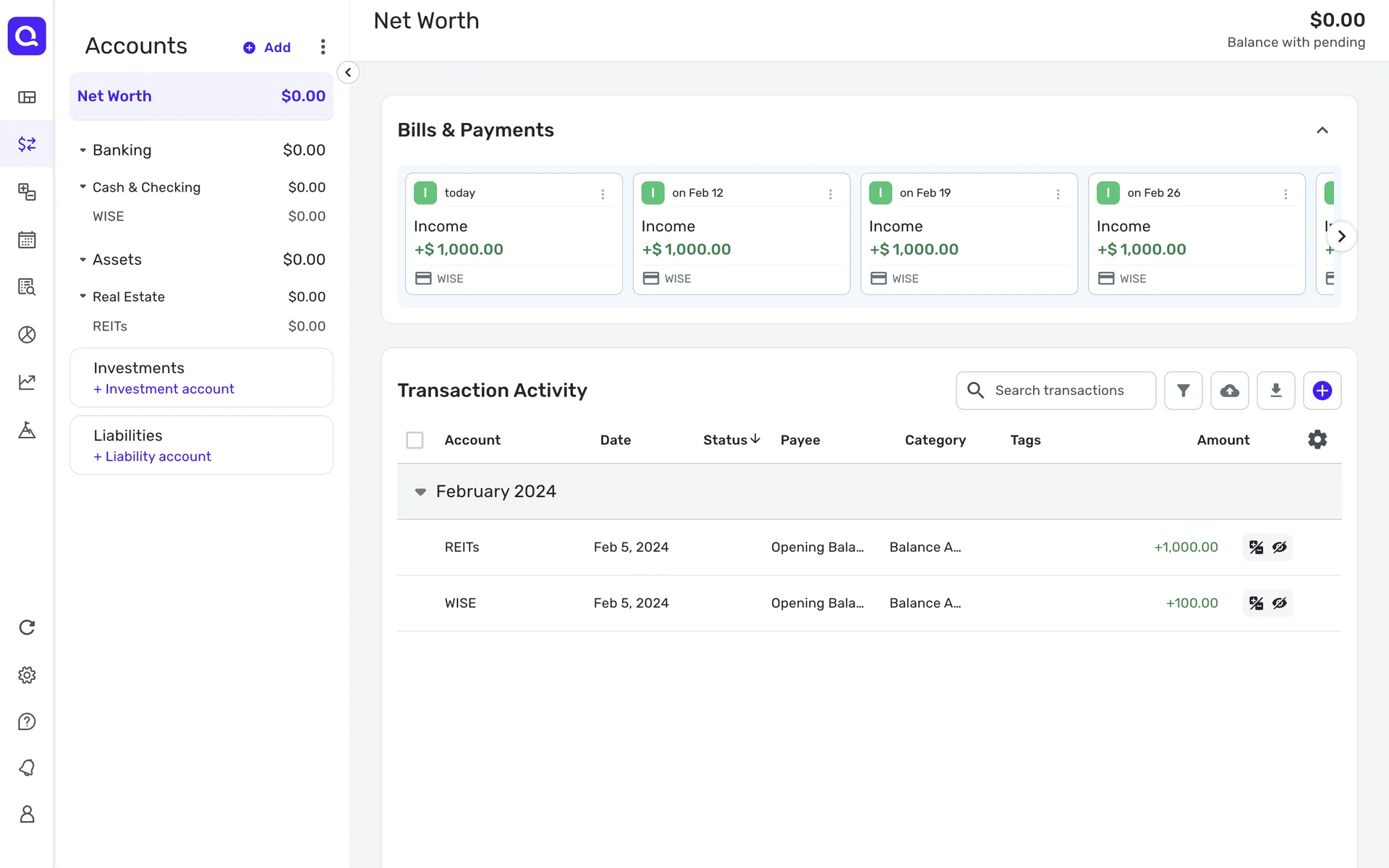Click the cloud upload import icon
Viewport: 1389px width, 868px height.
1229,391
